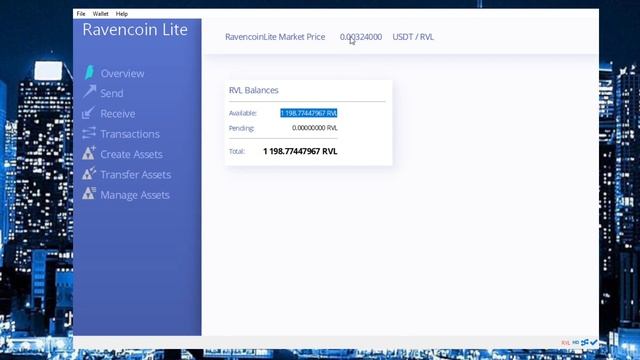
Task: Open the Send page
Action: [x=112, y=93]
